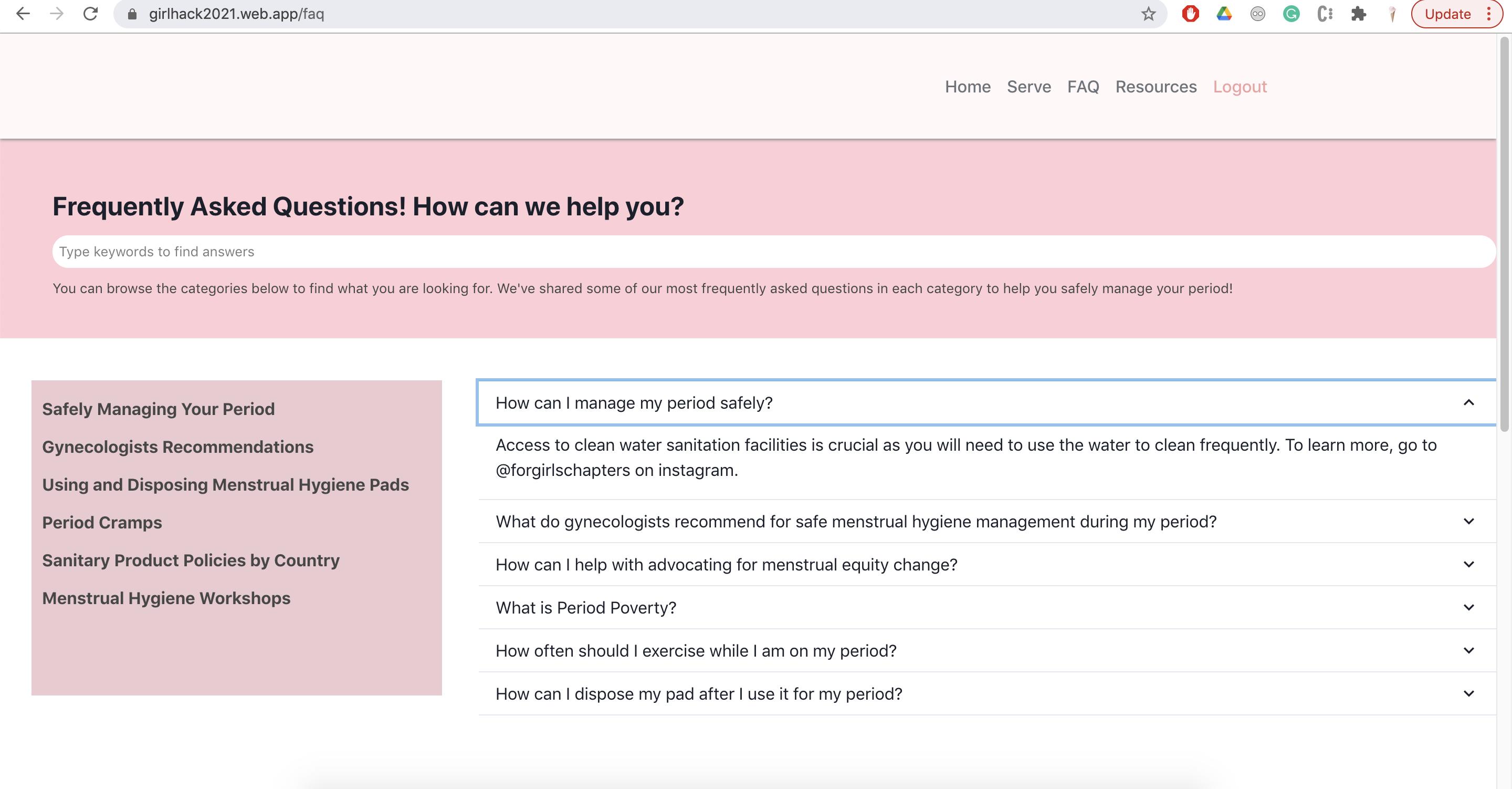Expand the gynecologists recommend question chevron

tap(1468, 521)
